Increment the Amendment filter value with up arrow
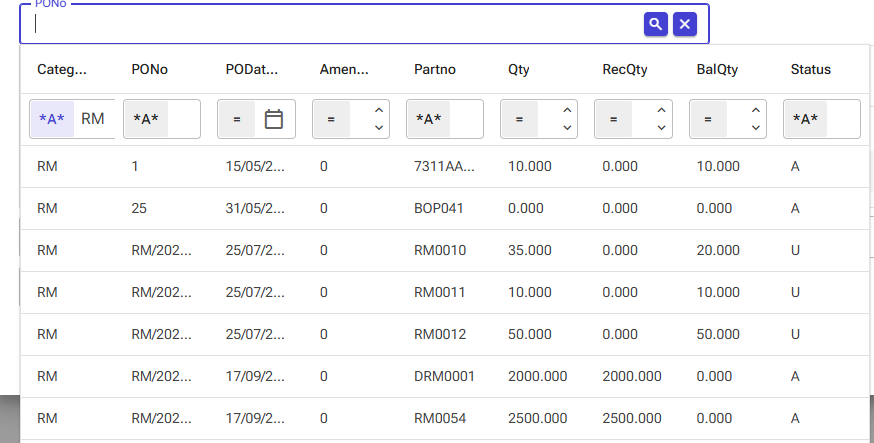Screen dimensions: 874x443 (379, 110)
